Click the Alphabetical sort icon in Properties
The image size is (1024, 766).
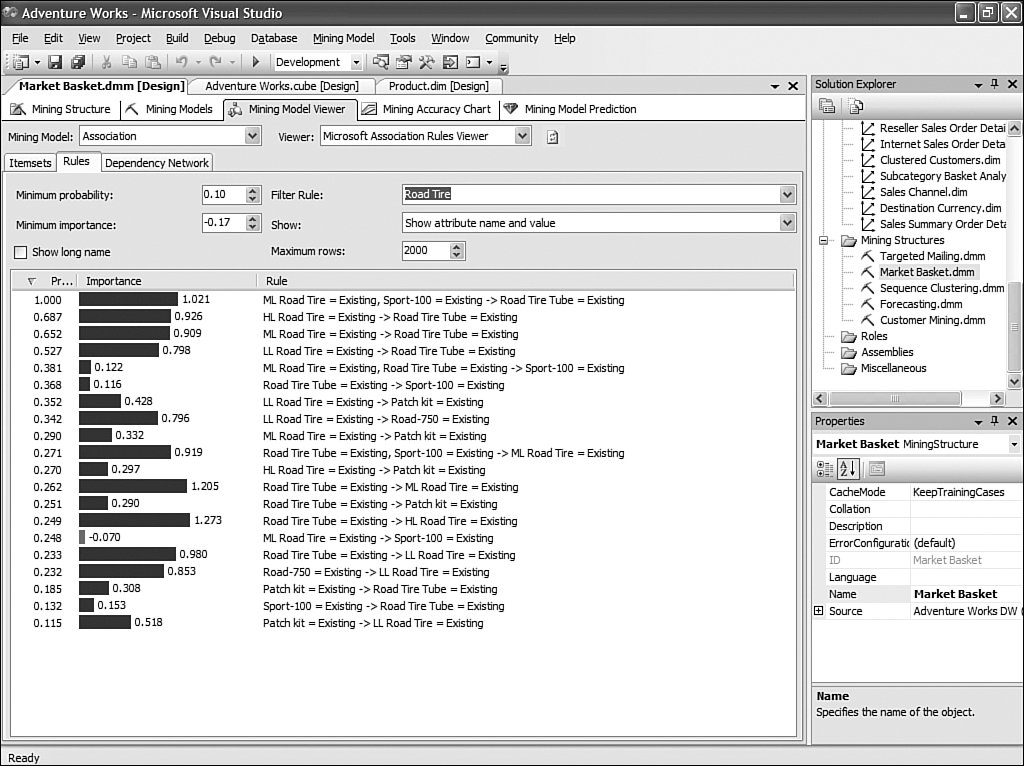tap(848, 468)
